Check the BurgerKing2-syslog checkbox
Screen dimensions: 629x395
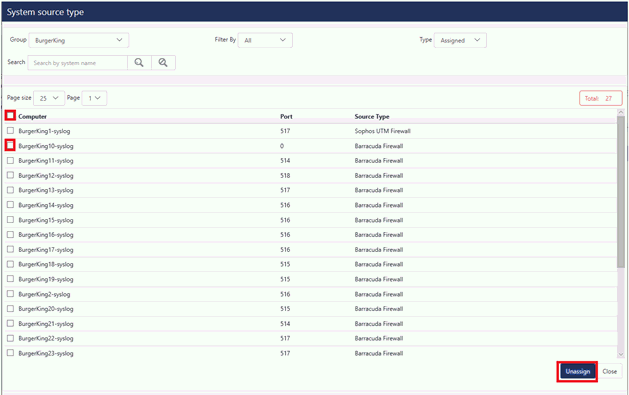(x=10, y=294)
